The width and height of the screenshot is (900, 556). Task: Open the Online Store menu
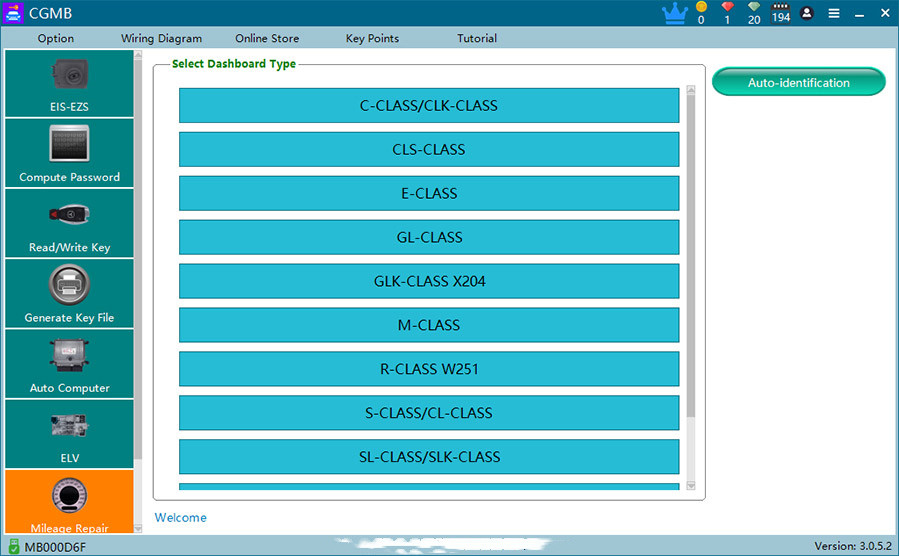[267, 38]
